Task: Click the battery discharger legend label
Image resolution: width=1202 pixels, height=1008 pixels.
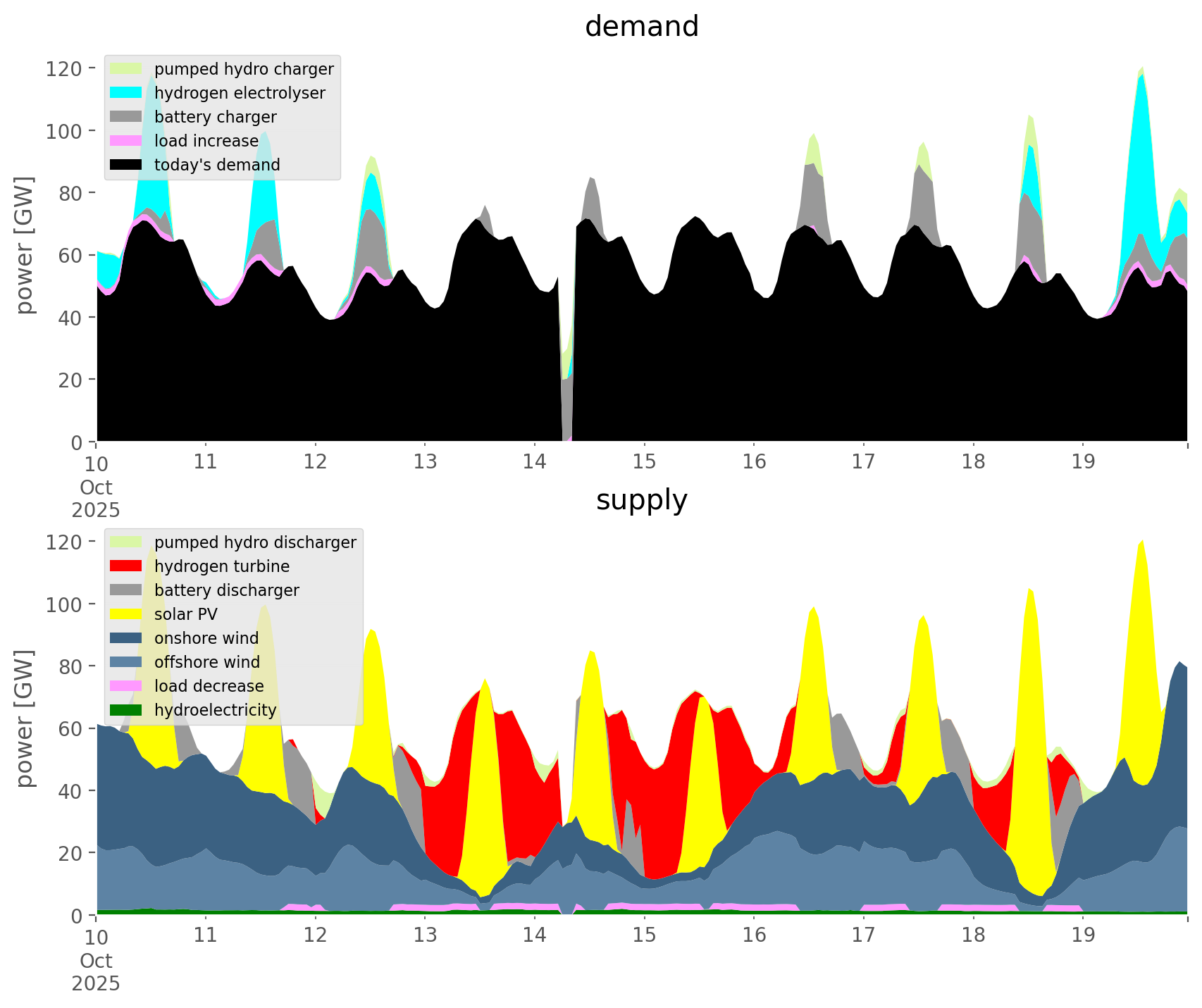Action: click(x=226, y=590)
